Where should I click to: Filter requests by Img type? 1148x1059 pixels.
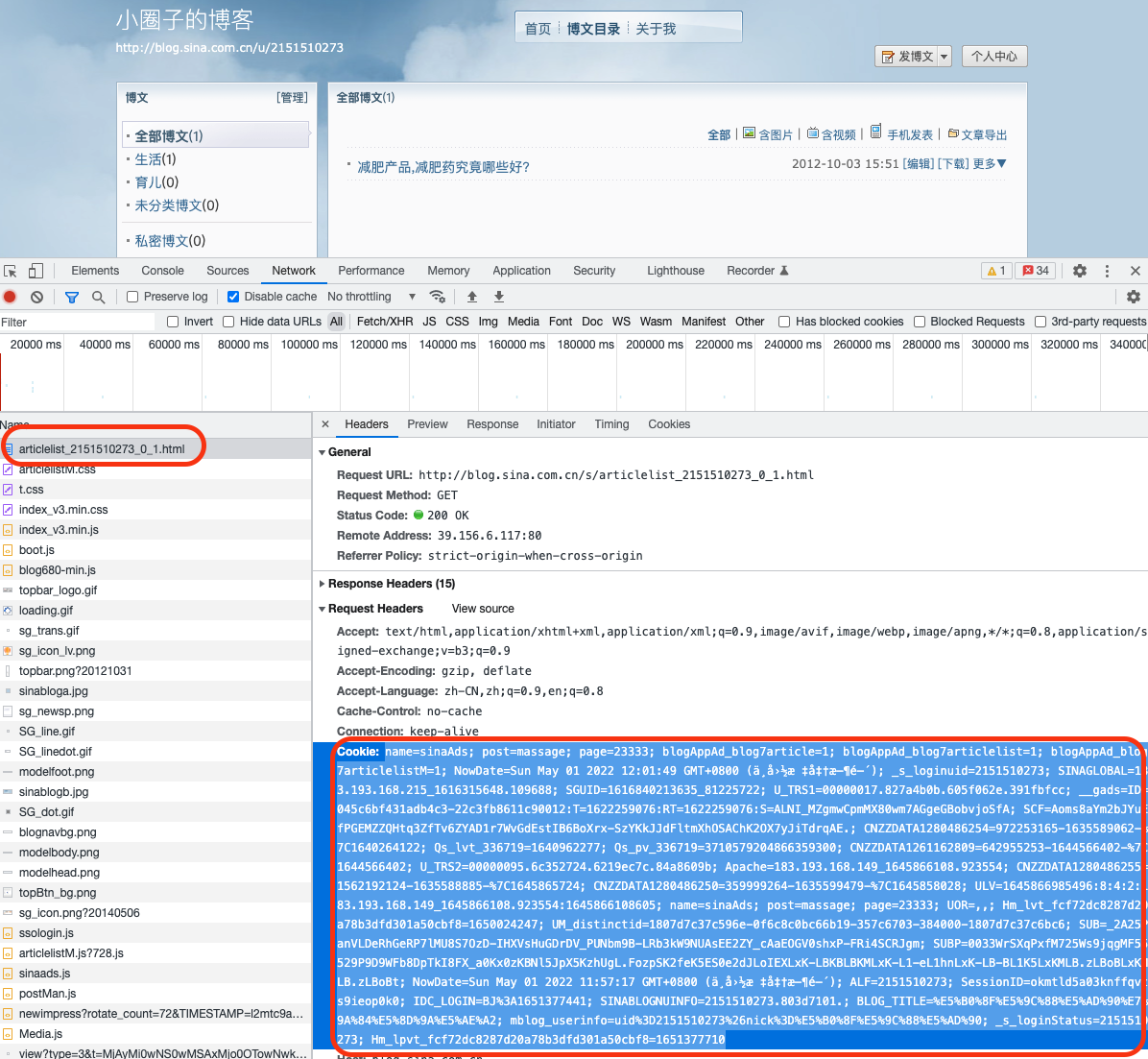pos(489,322)
